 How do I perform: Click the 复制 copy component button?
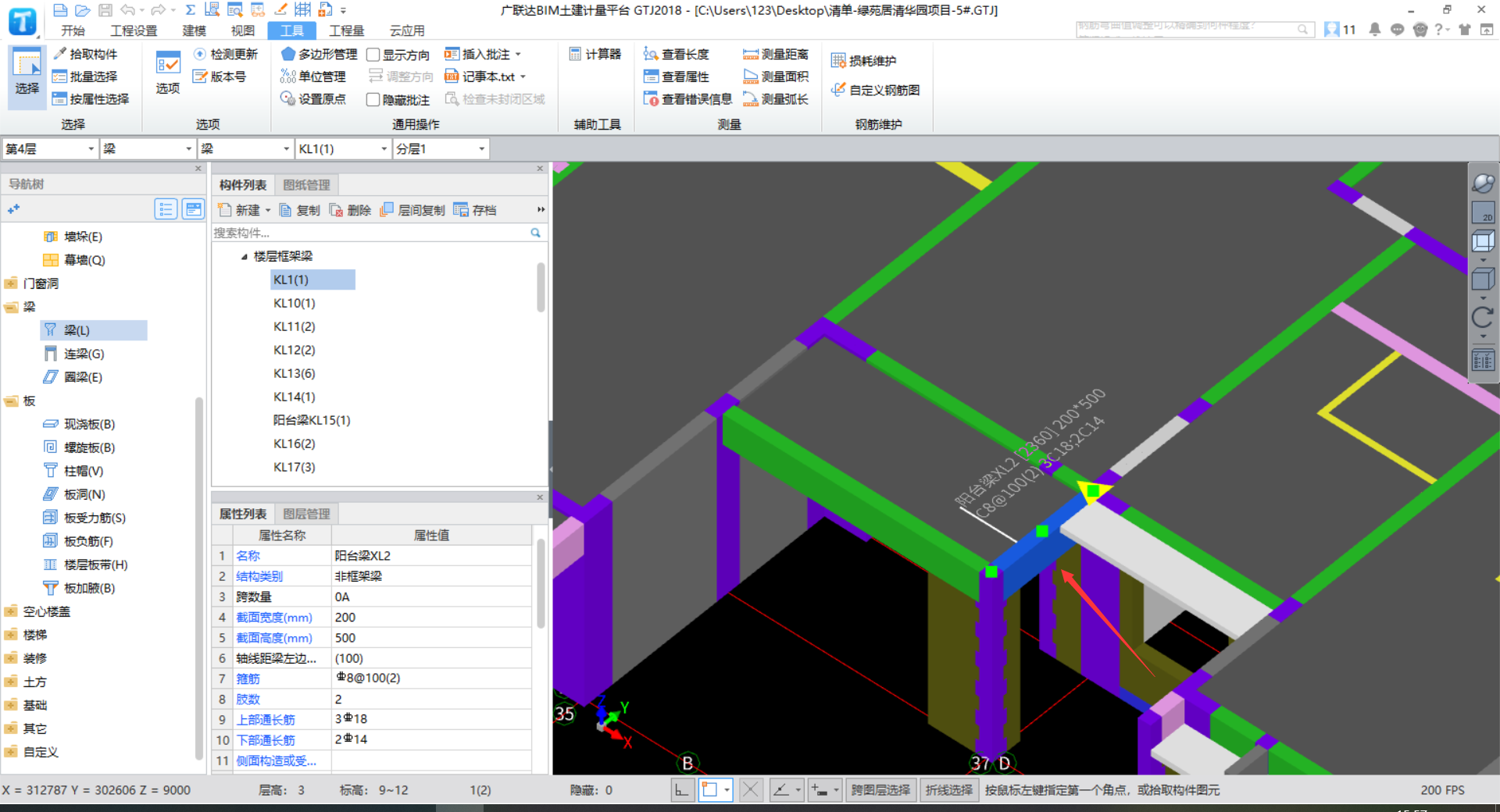[x=300, y=210]
